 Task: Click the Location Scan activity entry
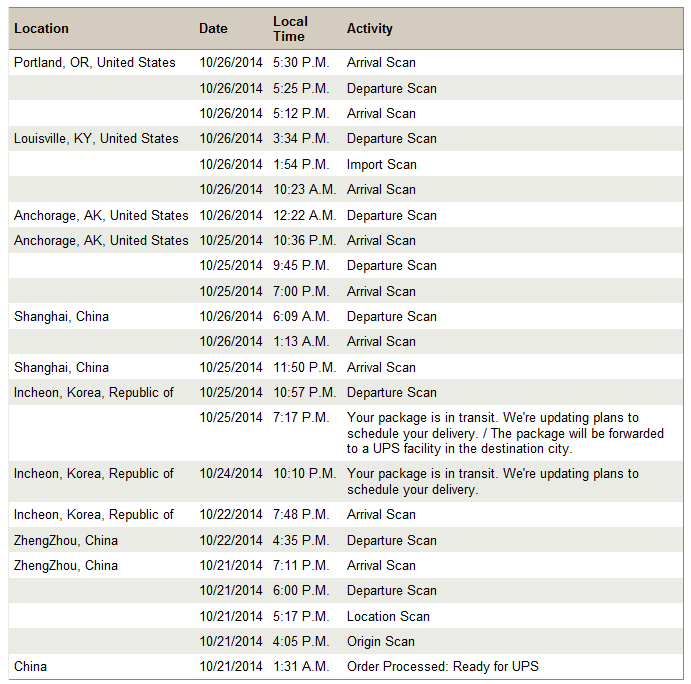click(388, 617)
